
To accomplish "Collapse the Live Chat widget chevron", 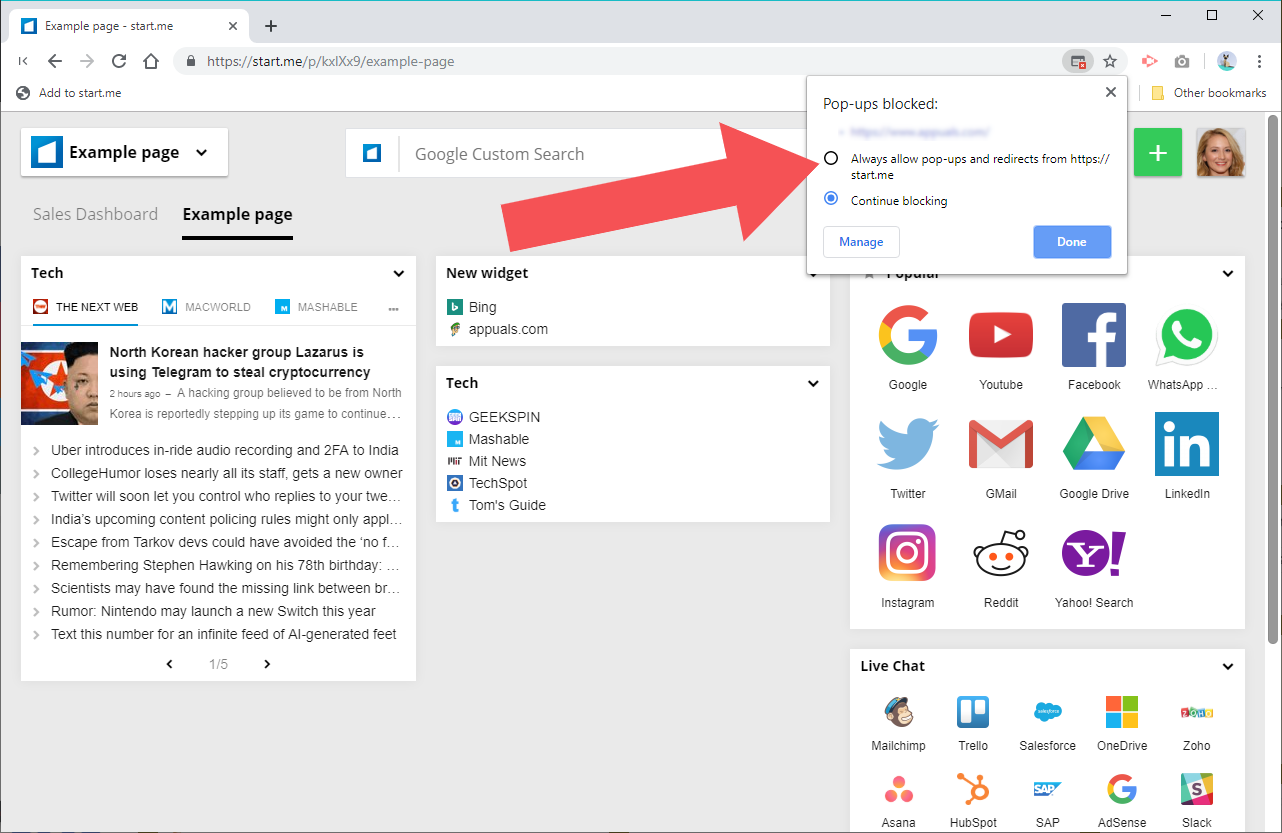I will pyautogui.click(x=1228, y=667).
